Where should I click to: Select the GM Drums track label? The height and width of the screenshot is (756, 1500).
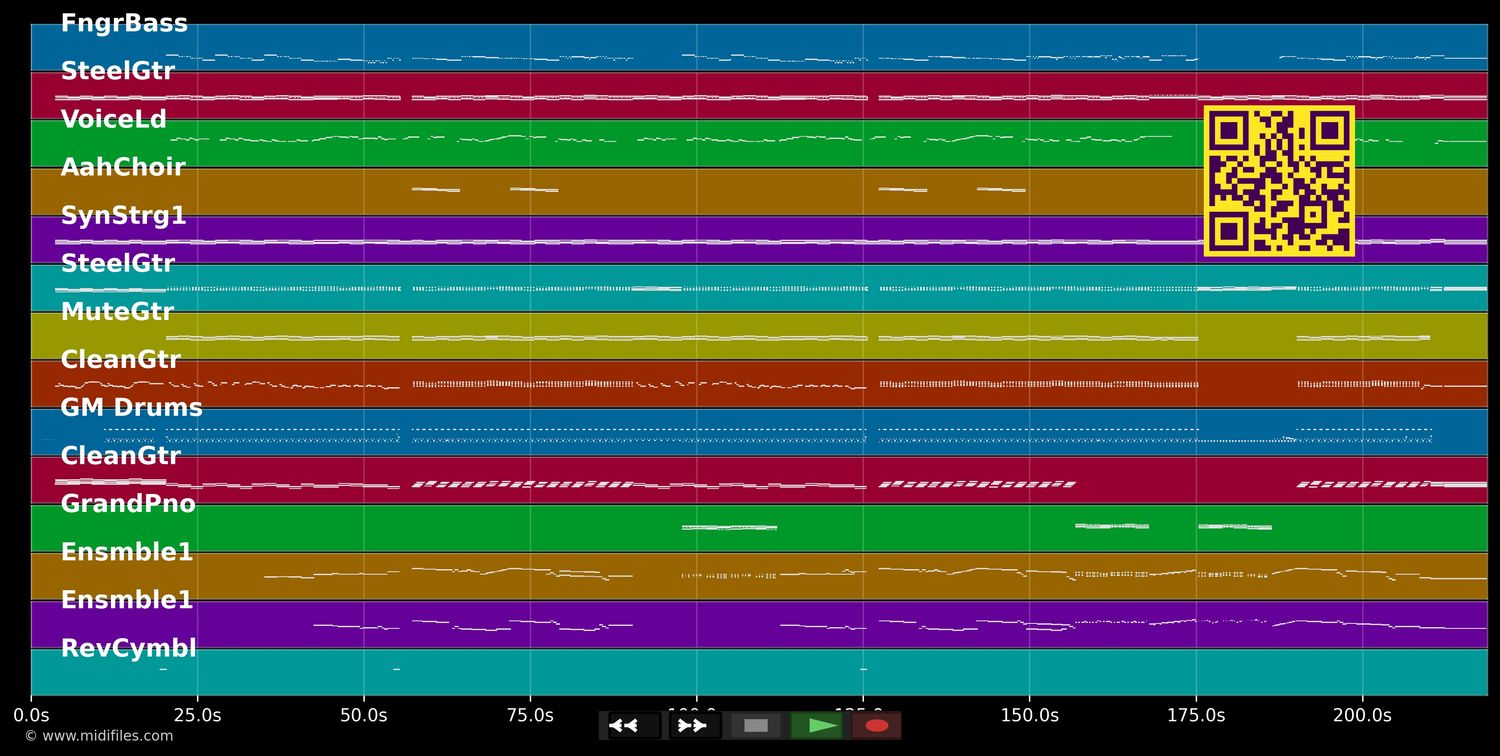(x=131, y=407)
